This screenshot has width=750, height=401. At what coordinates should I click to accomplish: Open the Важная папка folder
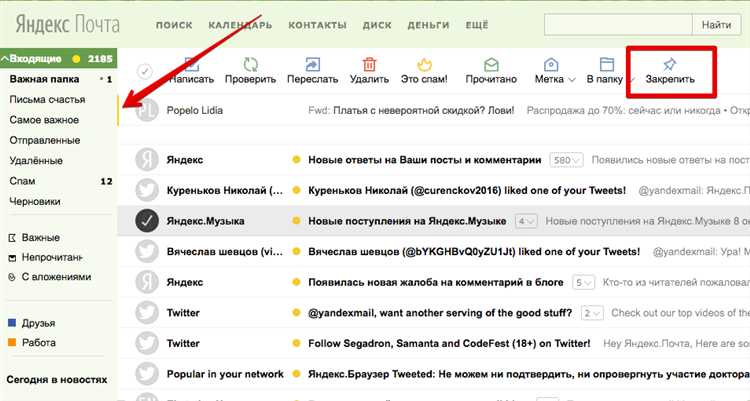44,79
